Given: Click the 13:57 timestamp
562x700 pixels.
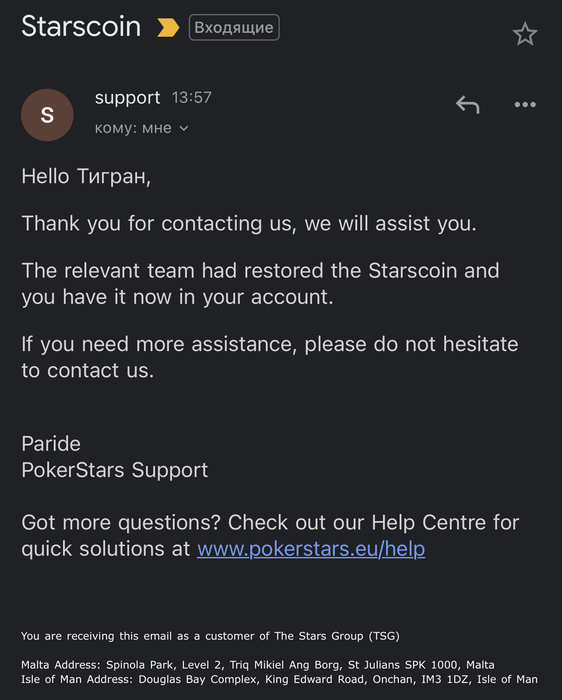Looking at the screenshot, I should [192, 97].
